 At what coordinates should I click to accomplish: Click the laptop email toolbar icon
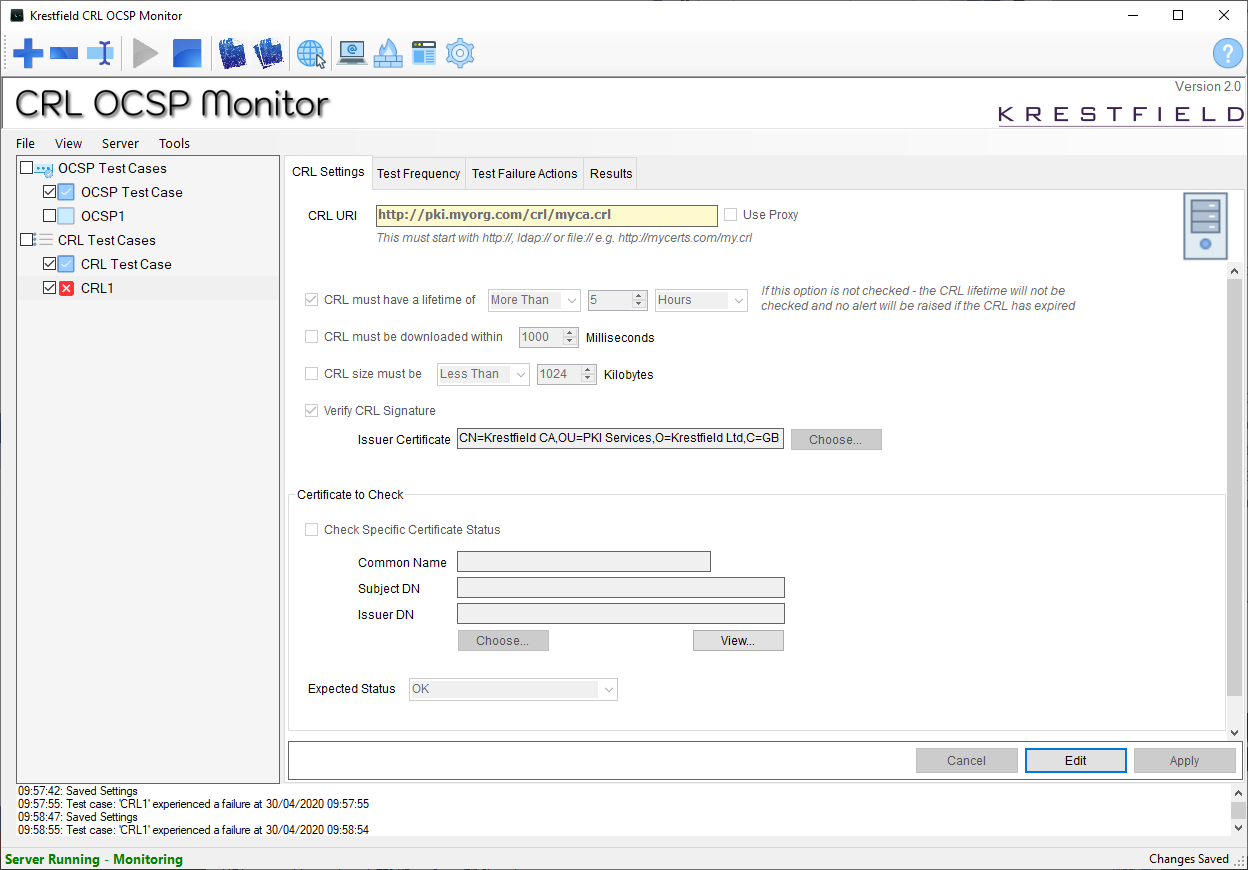point(351,53)
